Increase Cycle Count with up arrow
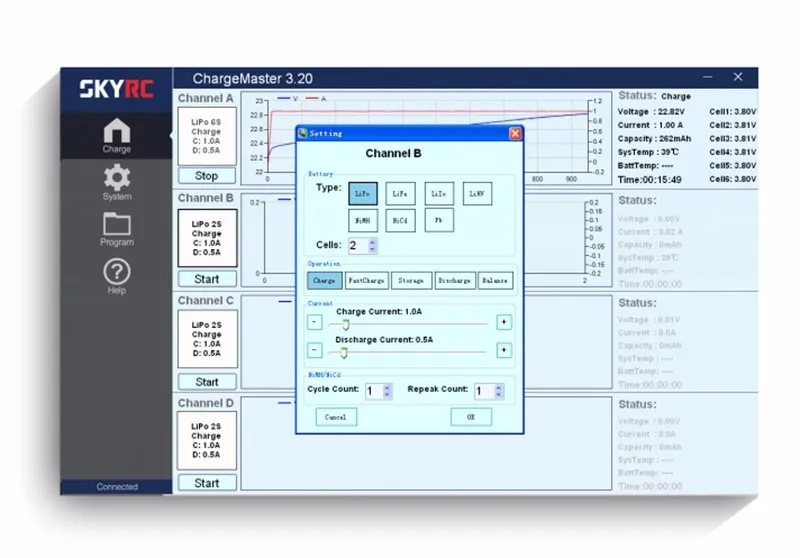 click(x=387, y=388)
